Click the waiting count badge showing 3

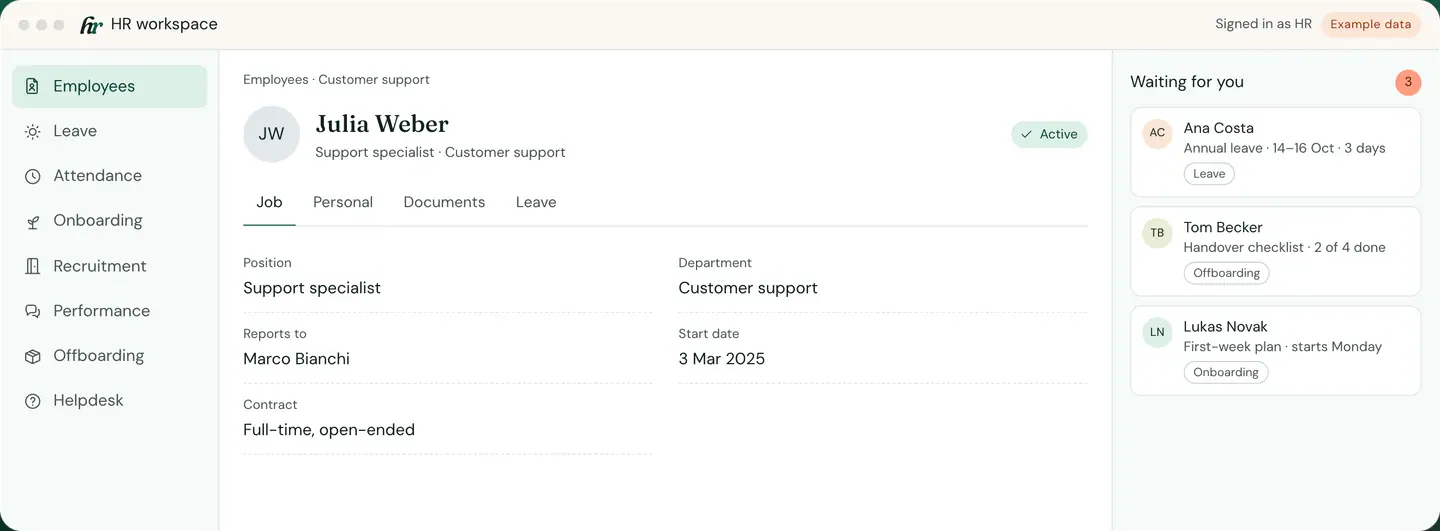(x=1408, y=82)
